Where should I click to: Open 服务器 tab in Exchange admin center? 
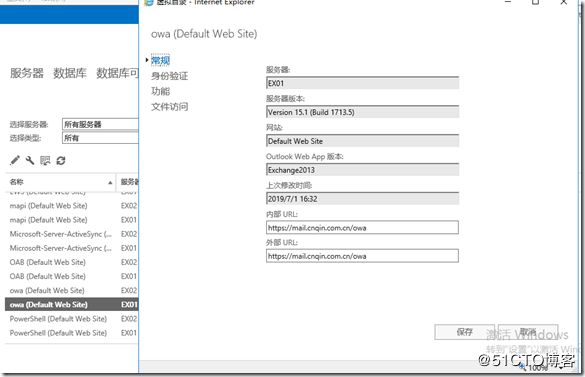coord(27,73)
